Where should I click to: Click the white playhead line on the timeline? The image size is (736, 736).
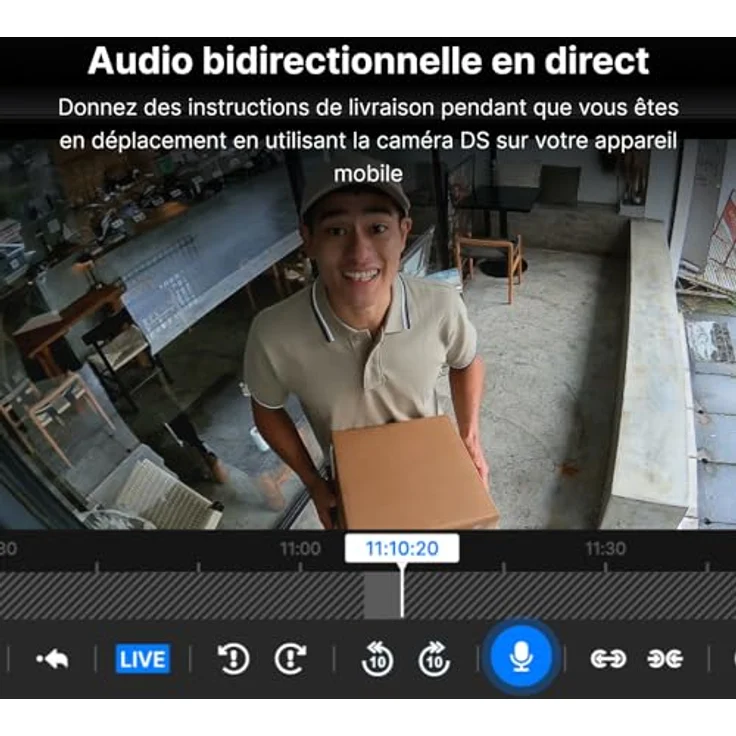pyautogui.click(x=402, y=596)
